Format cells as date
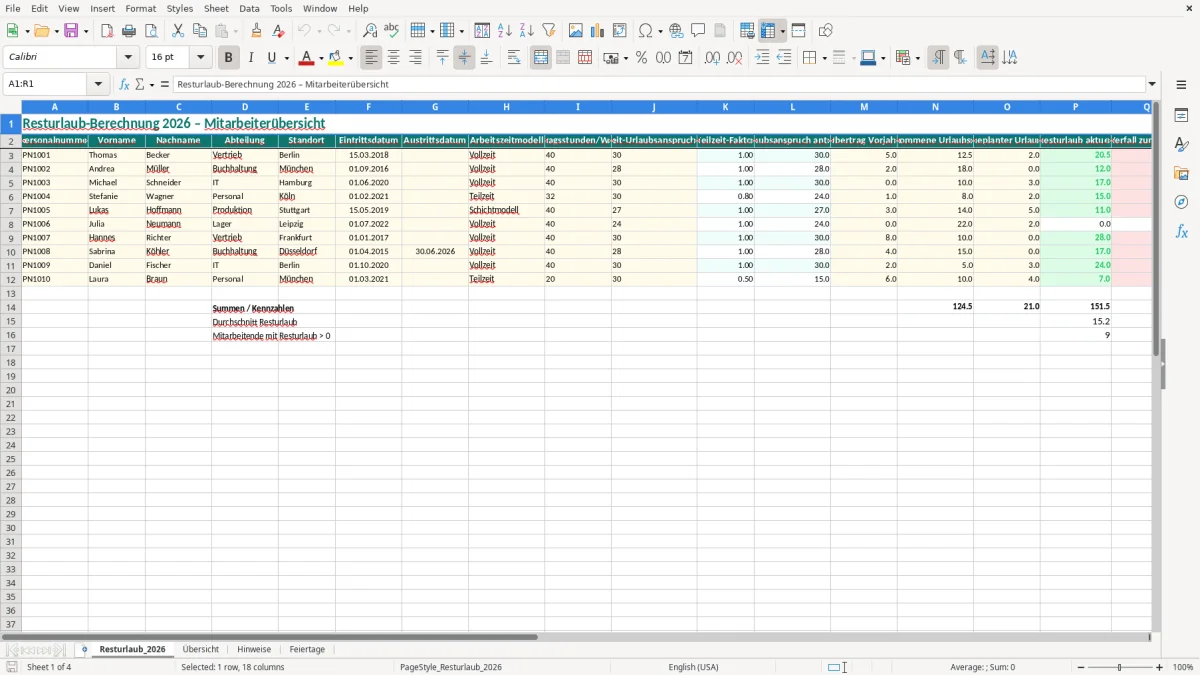 click(686, 58)
